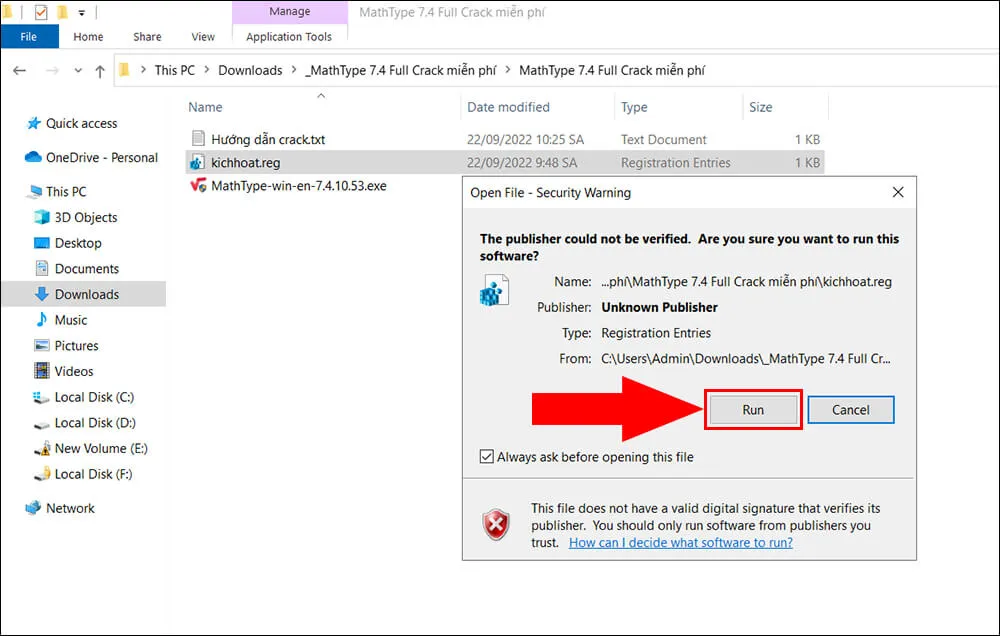The width and height of the screenshot is (1000, 636).
Task: Uncheck Always ask before opening this file
Action: [x=486, y=456]
